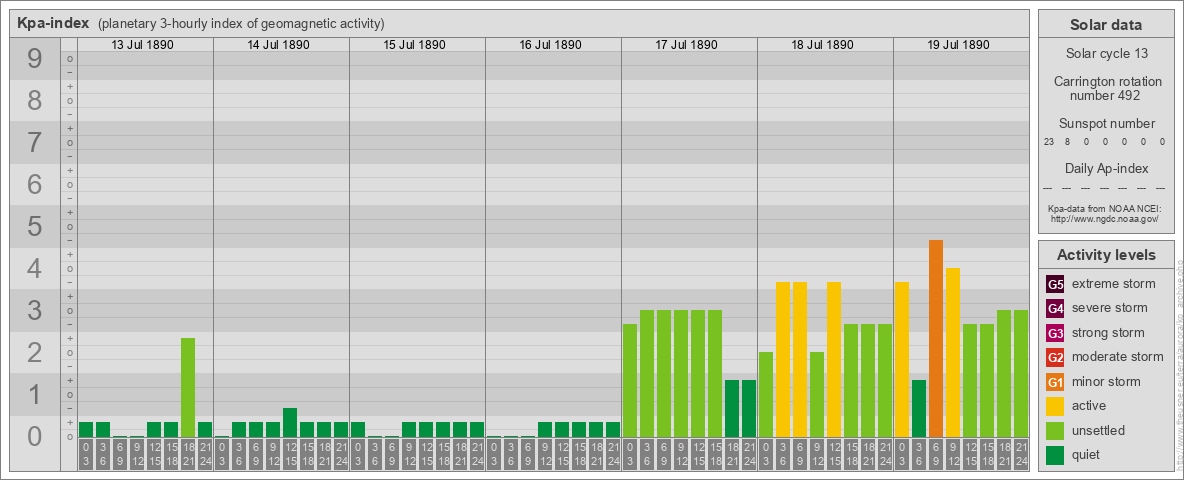1184x480 pixels.
Task: Click the 'extreme storm' legend label
Action: tap(1114, 284)
